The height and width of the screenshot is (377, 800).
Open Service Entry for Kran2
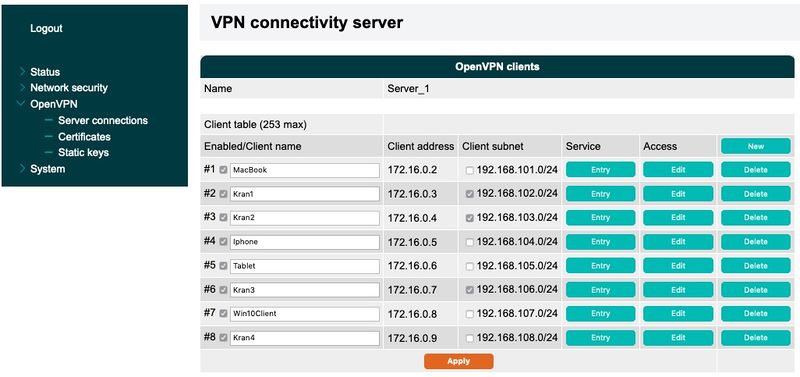point(601,217)
